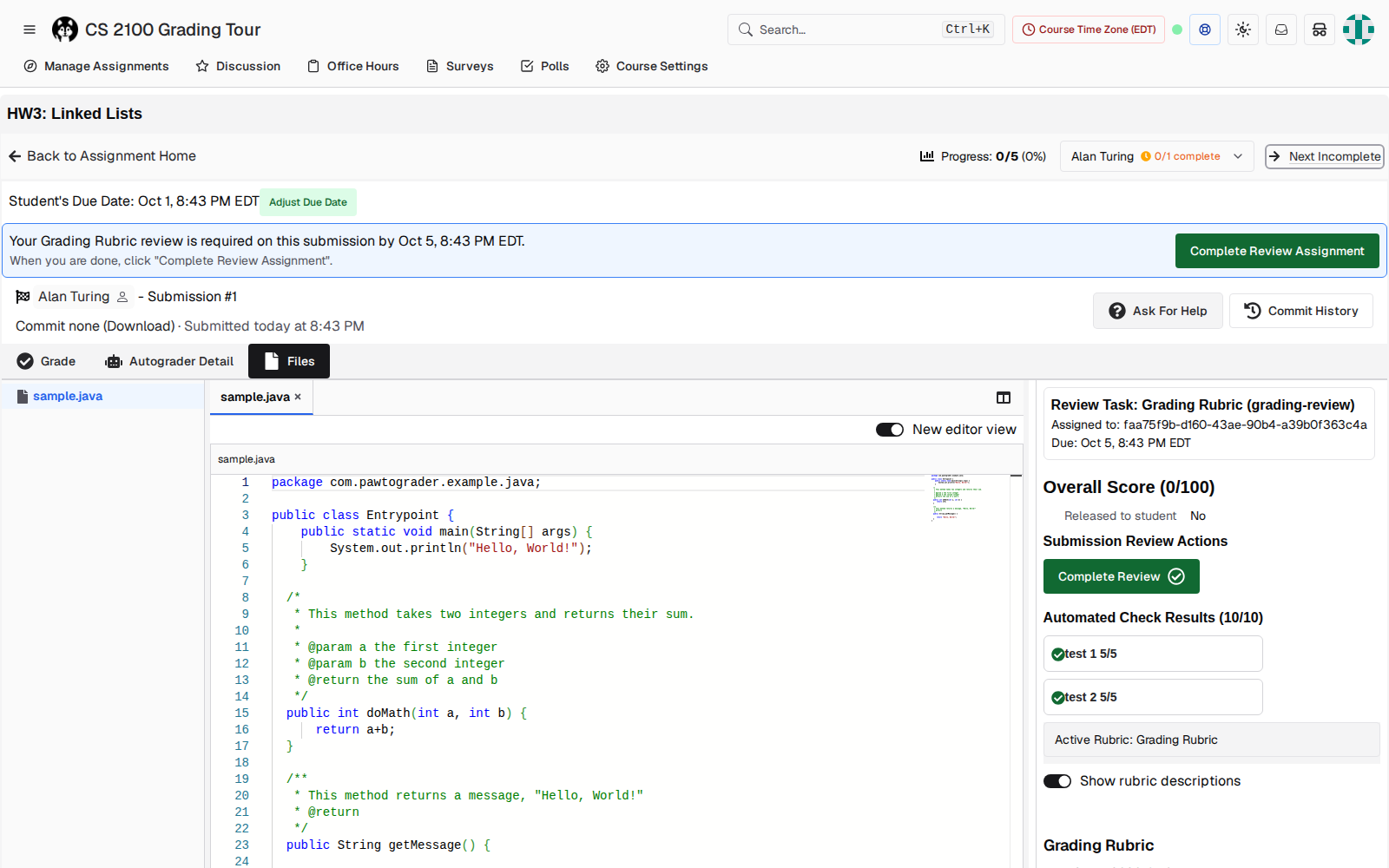Screen dimensions: 1389x868
Task: Click the Complete Review button
Action: point(1121,576)
